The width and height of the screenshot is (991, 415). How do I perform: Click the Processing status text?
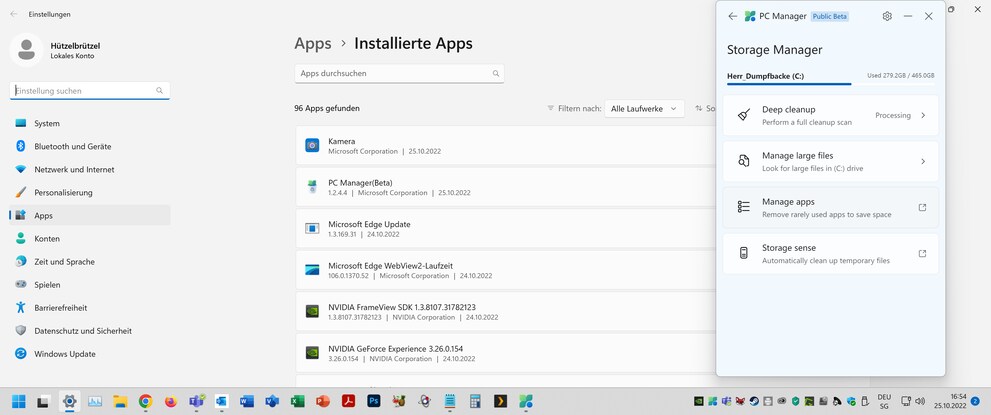pyautogui.click(x=893, y=116)
